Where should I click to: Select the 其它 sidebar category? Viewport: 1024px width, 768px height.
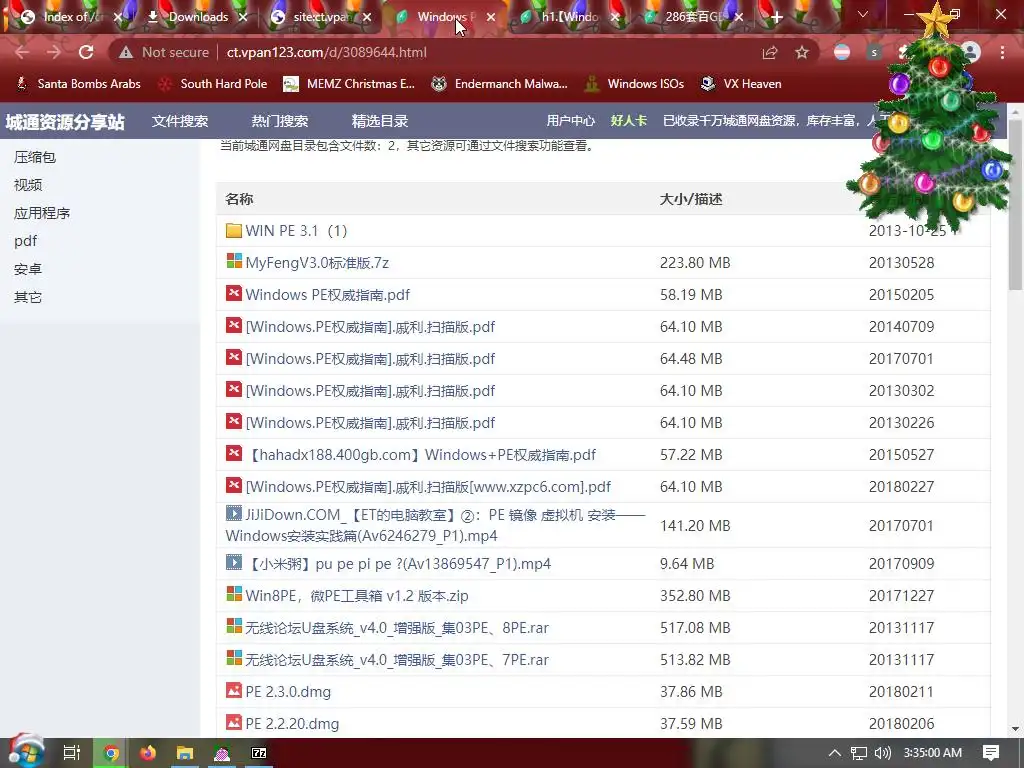28,297
